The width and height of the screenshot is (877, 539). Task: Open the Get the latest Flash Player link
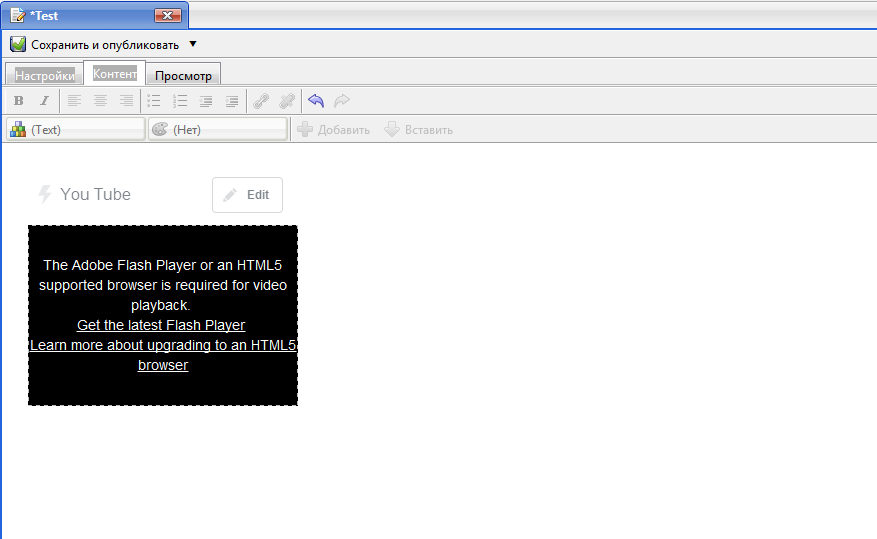pos(161,325)
